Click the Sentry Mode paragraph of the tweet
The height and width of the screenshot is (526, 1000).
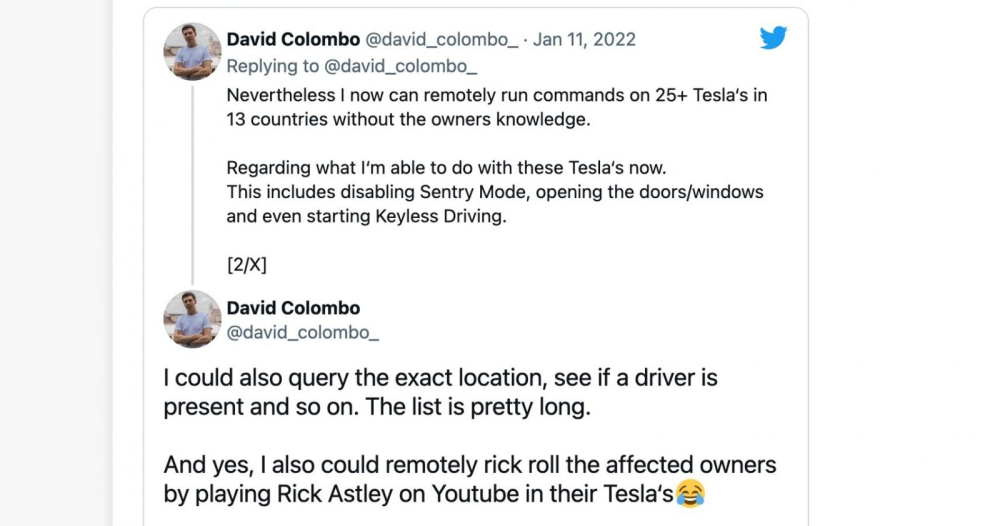click(x=495, y=192)
